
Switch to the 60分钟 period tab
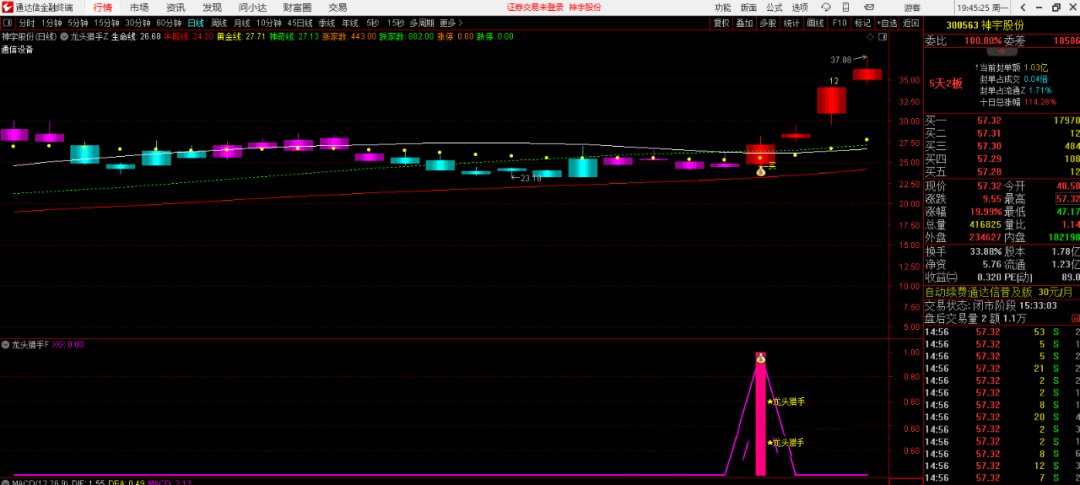169,22
